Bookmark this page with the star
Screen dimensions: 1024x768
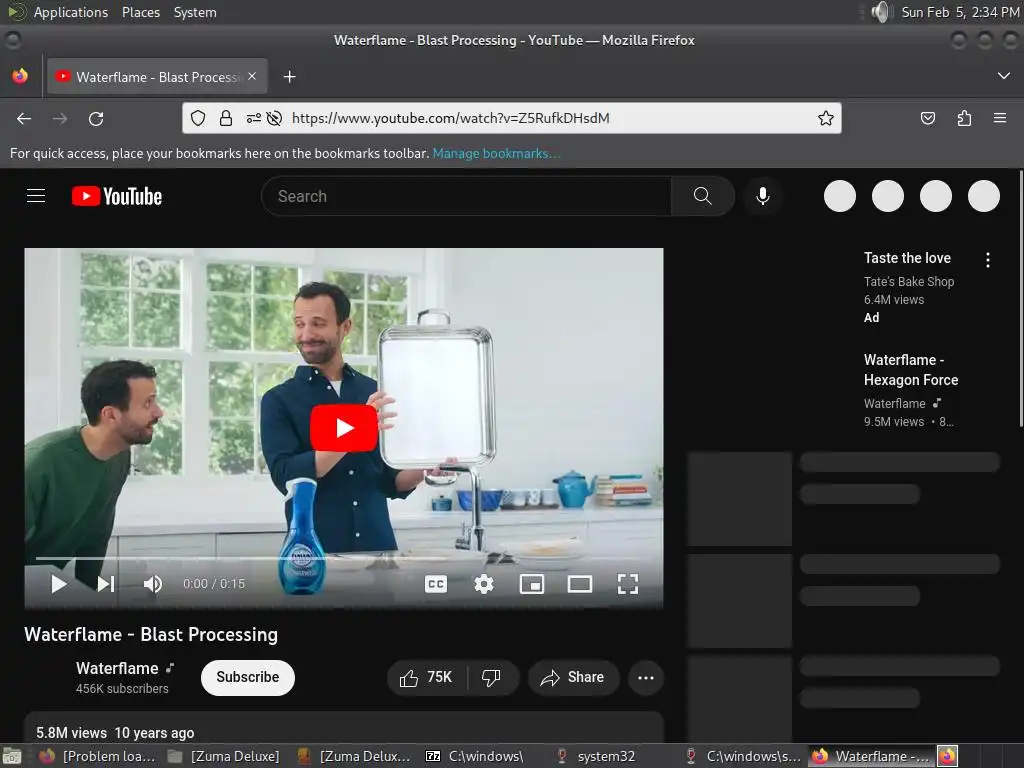pyautogui.click(x=825, y=118)
